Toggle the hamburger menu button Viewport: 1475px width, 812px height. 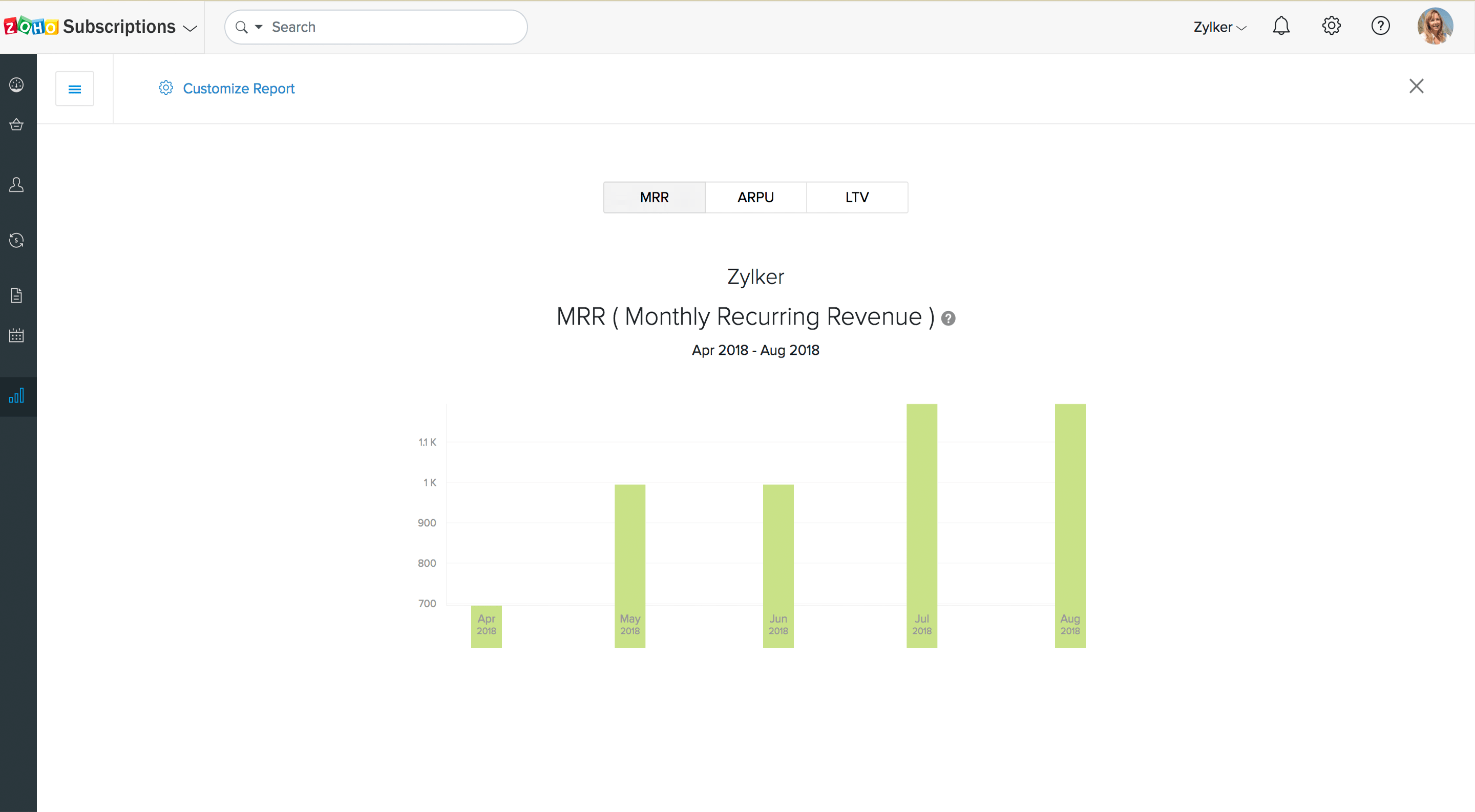point(74,89)
